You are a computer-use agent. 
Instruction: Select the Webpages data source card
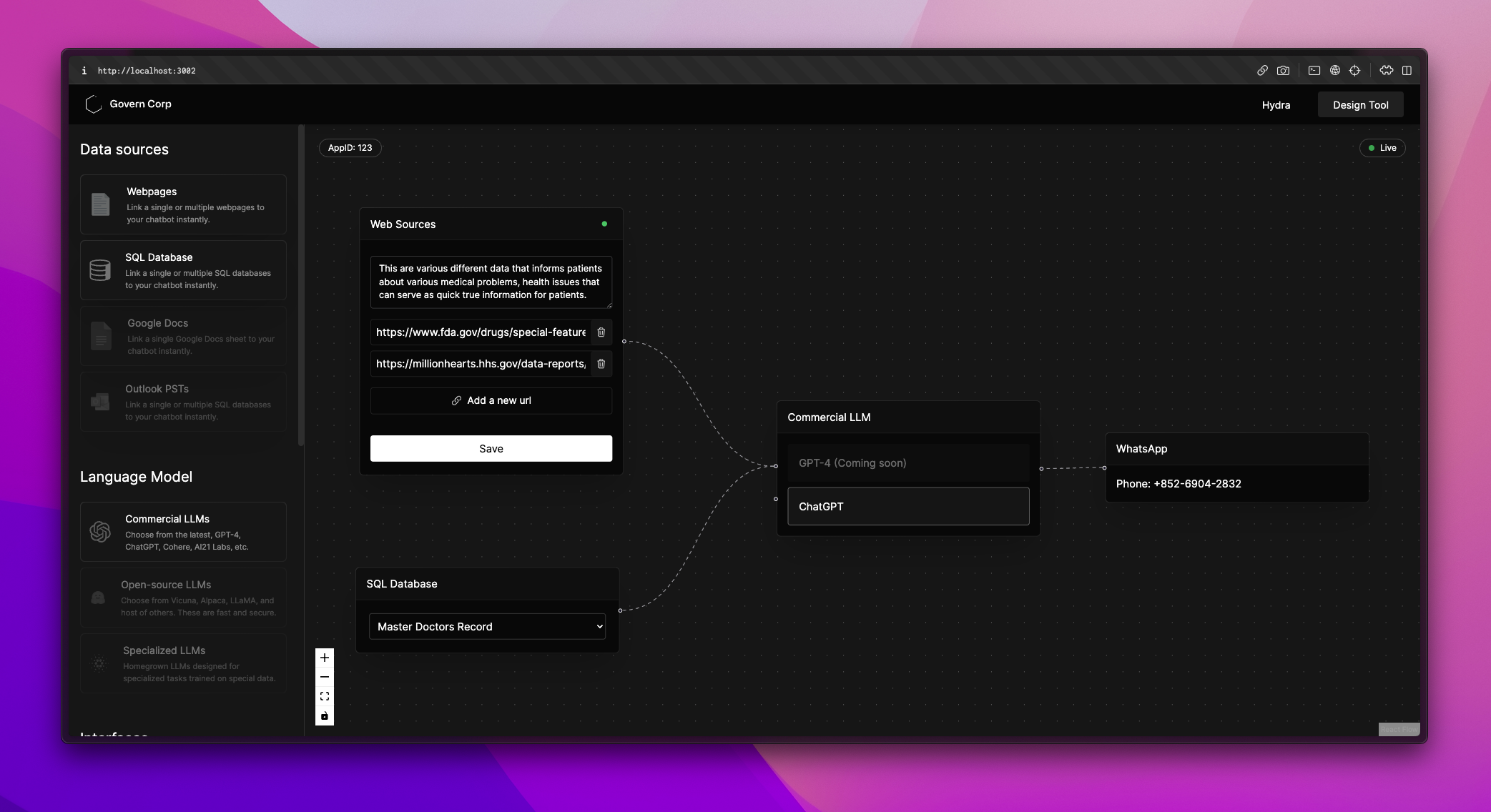[183, 204]
